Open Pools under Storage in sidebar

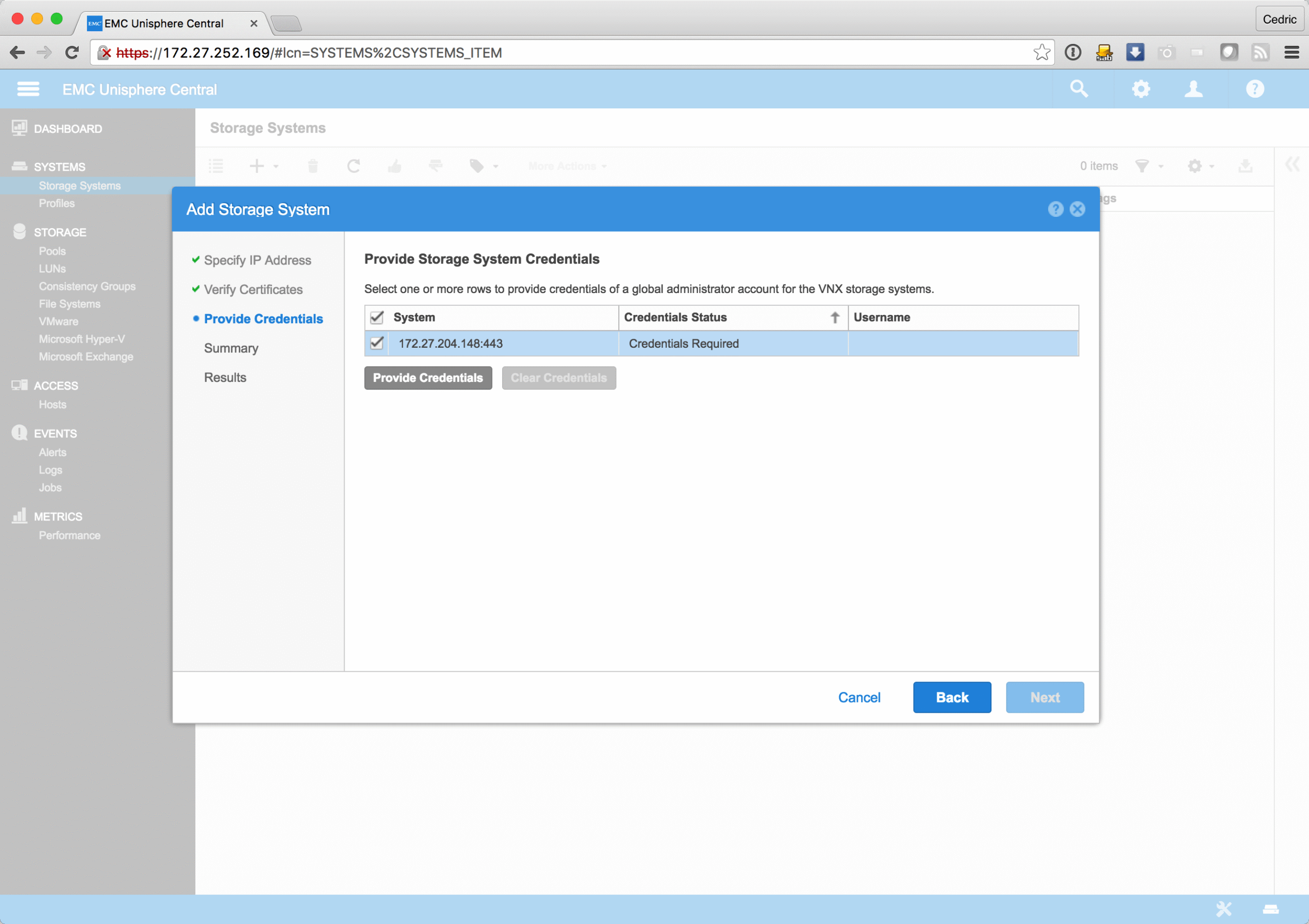coord(52,251)
